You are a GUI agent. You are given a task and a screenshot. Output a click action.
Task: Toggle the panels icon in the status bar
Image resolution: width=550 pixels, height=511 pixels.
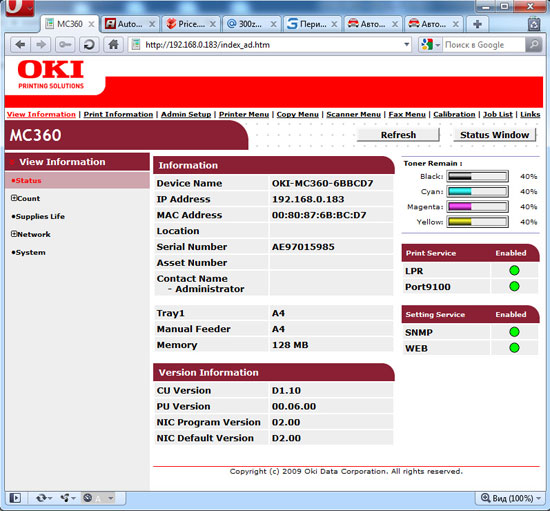(15, 498)
